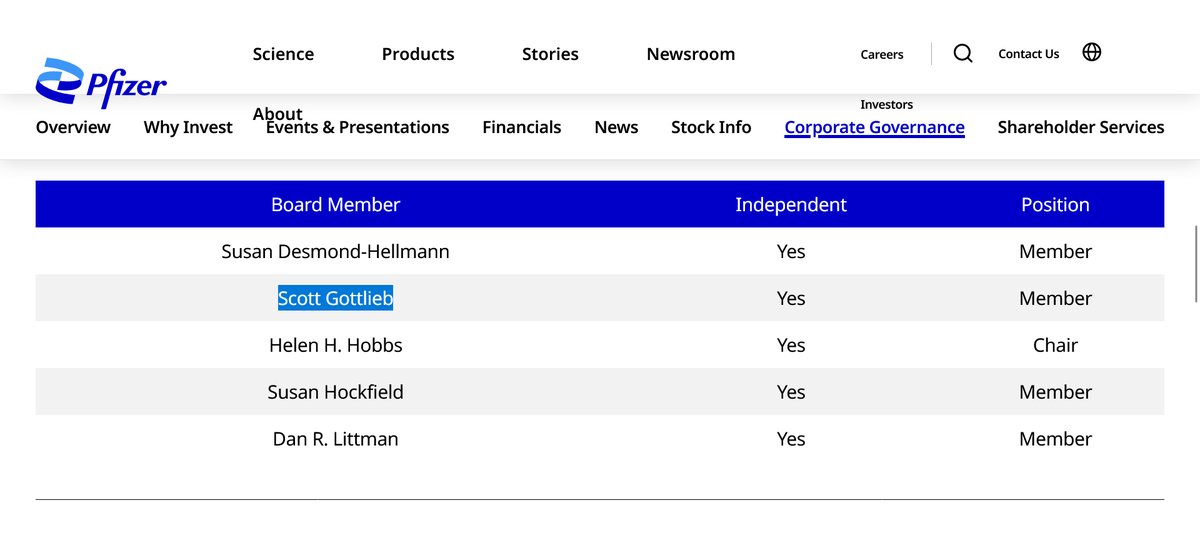Click the Independent column header

791,204
